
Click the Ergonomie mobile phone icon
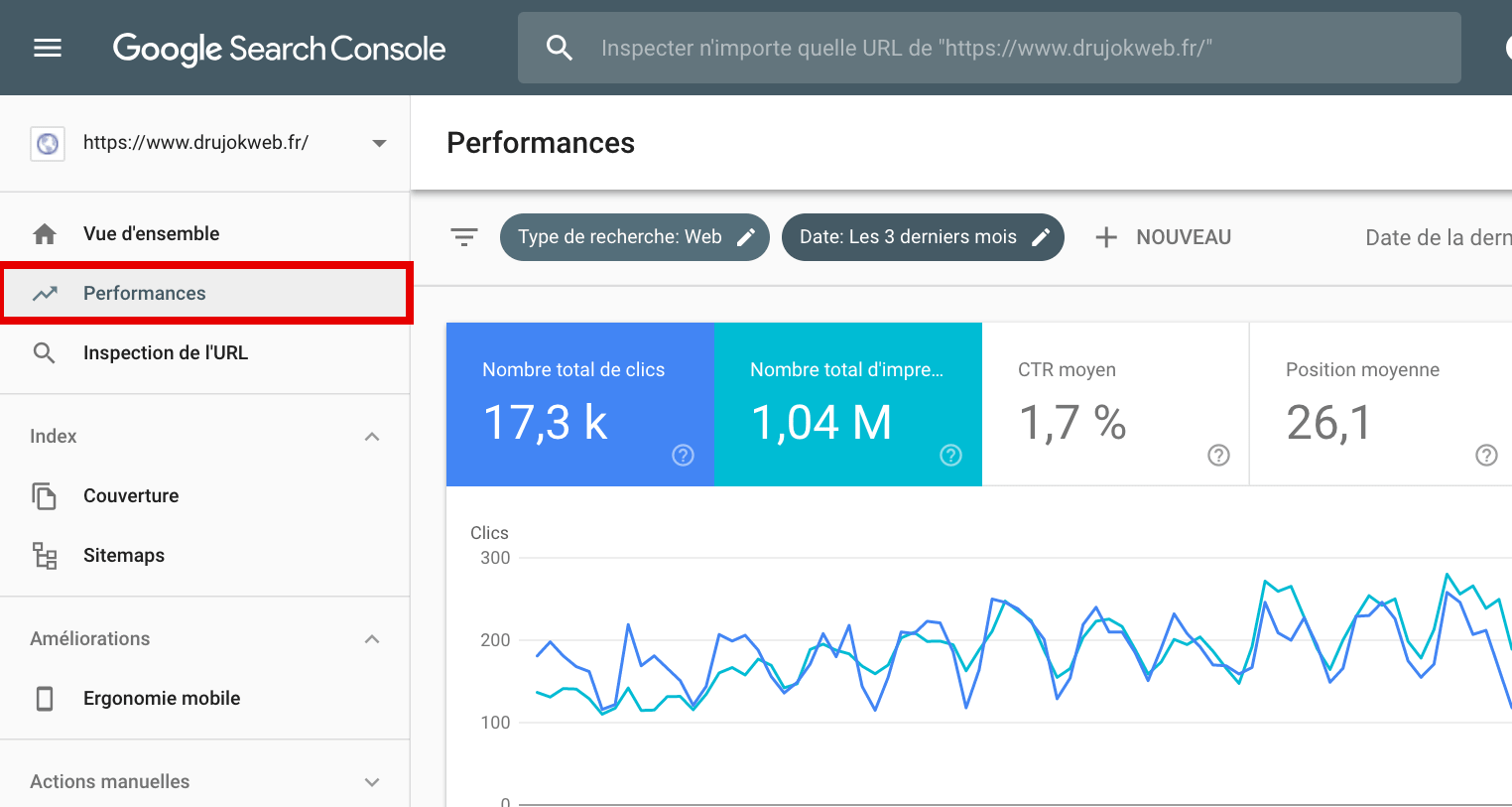click(45, 699)
